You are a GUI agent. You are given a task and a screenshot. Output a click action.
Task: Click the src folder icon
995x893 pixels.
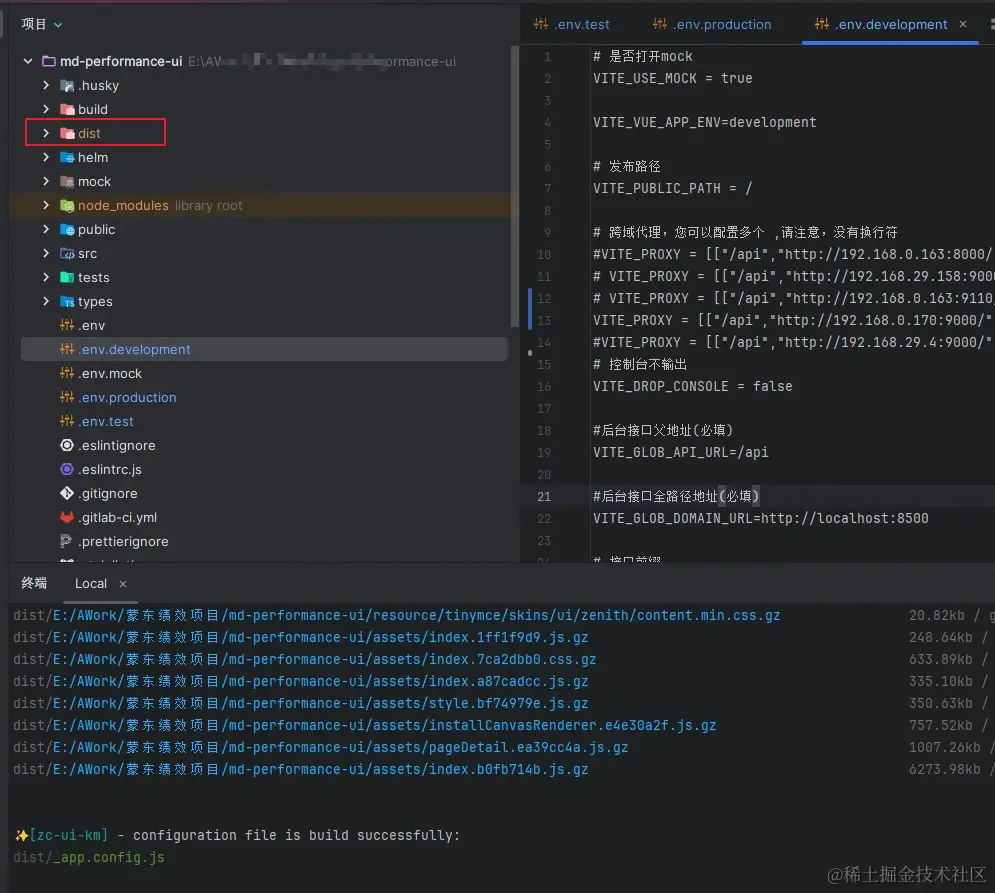[67, 253]
